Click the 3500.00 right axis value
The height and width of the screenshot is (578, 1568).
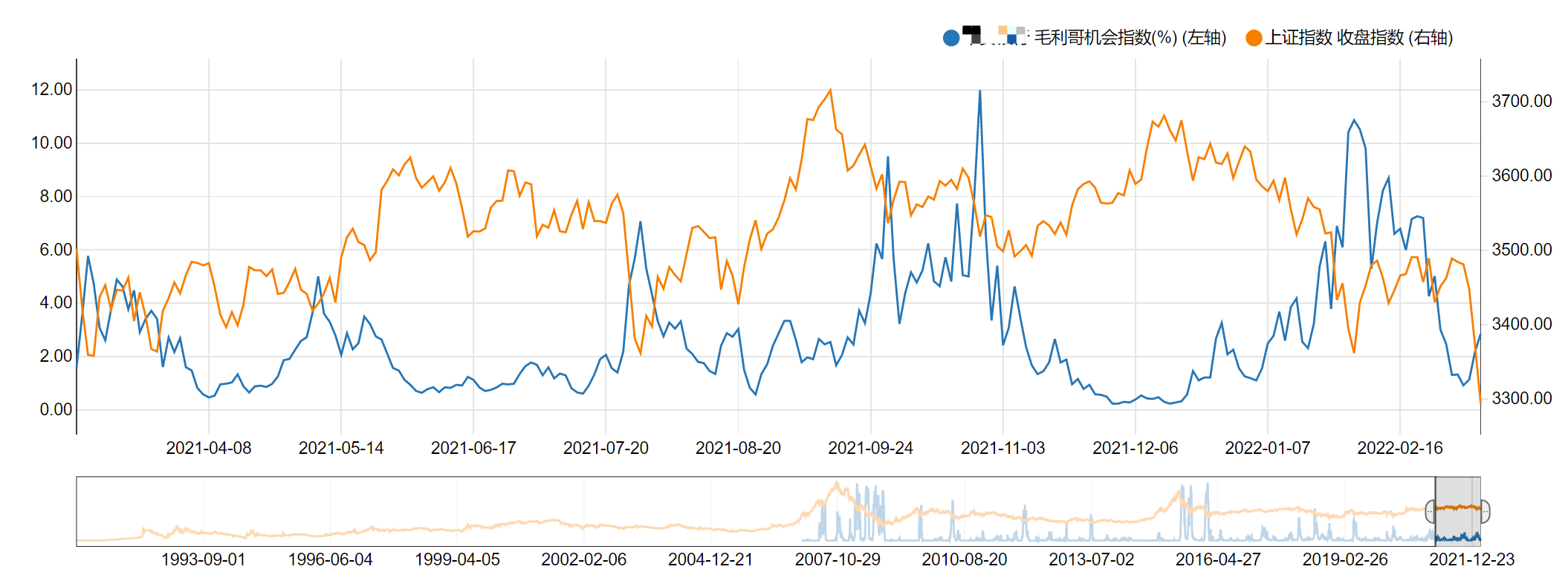pos(1522,250)
